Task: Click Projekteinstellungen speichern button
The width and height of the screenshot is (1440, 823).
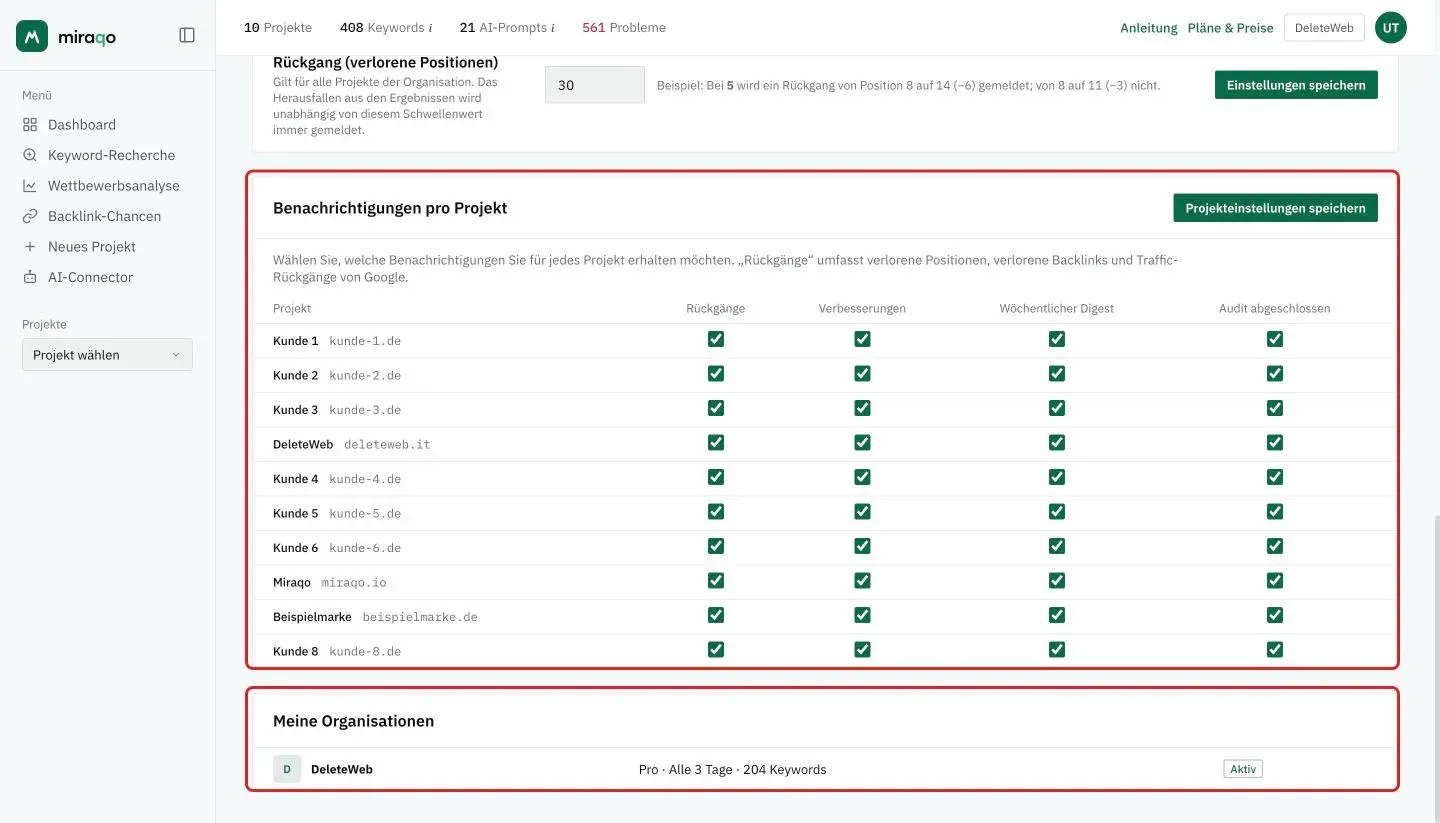Action: coord(1276,208)
